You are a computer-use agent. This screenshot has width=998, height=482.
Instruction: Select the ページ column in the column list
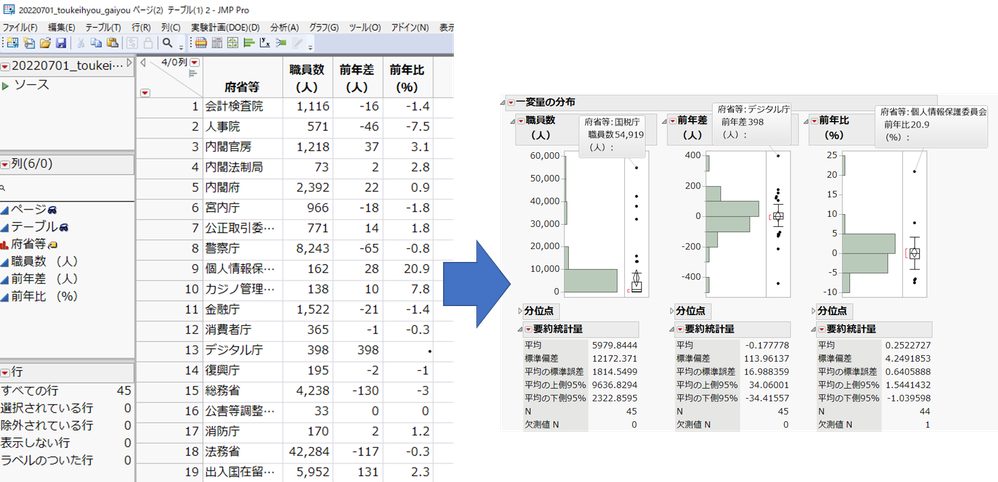(30, 209)
